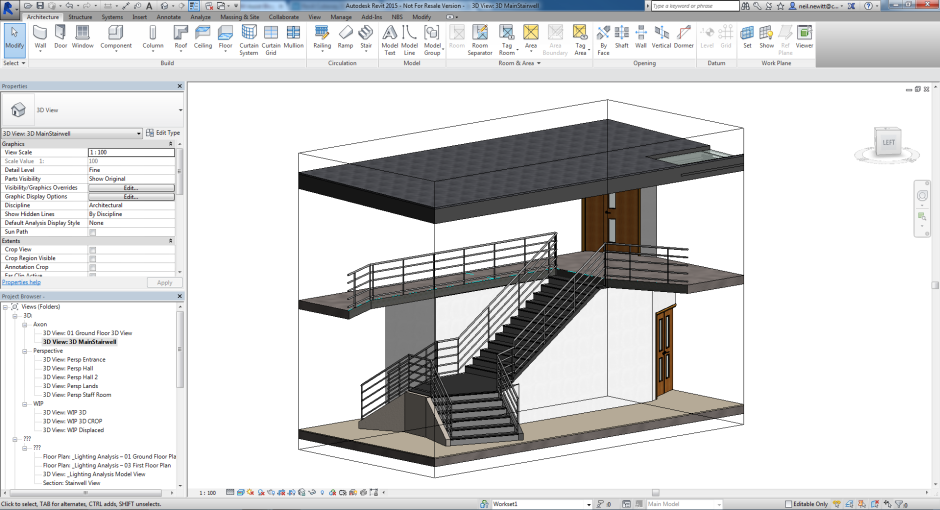Tick the Sun Path checkbox
Screen dimensions: 940x510
(x=93, y=232)
